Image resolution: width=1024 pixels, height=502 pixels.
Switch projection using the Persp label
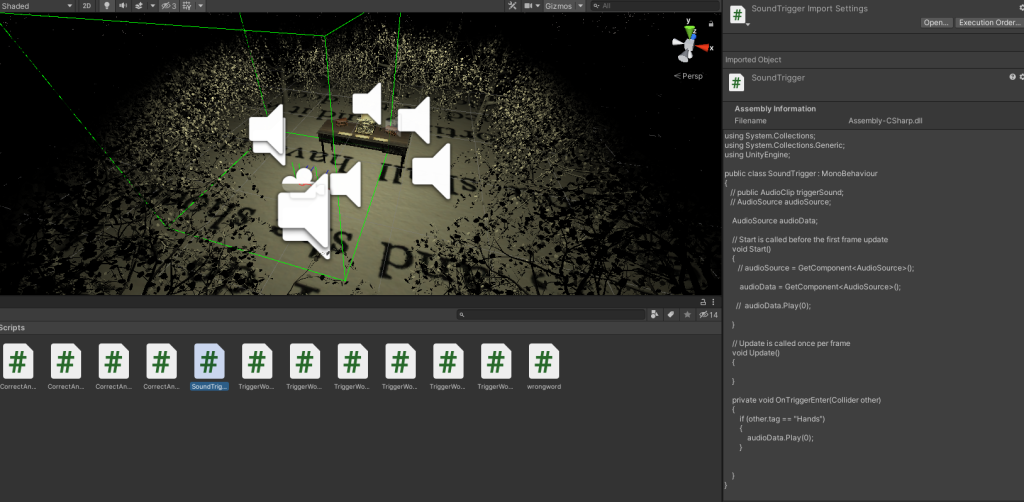(x=691, y=76)
